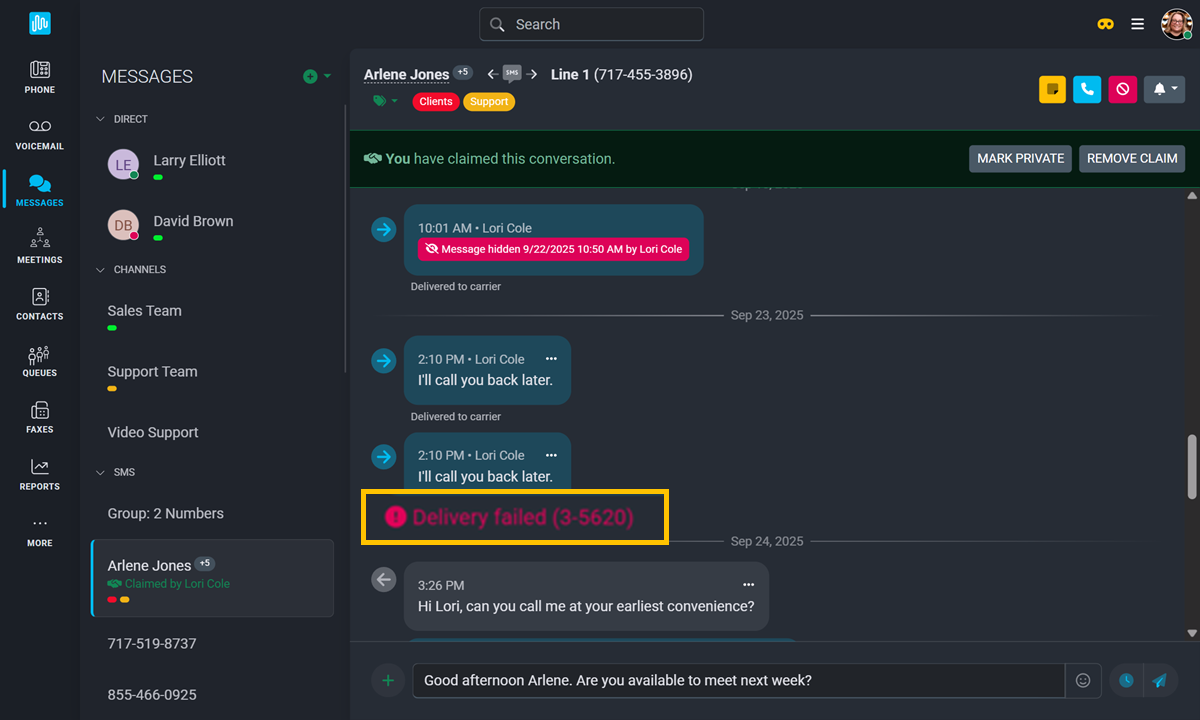Switch to the Support Team channel
The width and height of the screenshot is (1200, 720).
click(152, 371)
